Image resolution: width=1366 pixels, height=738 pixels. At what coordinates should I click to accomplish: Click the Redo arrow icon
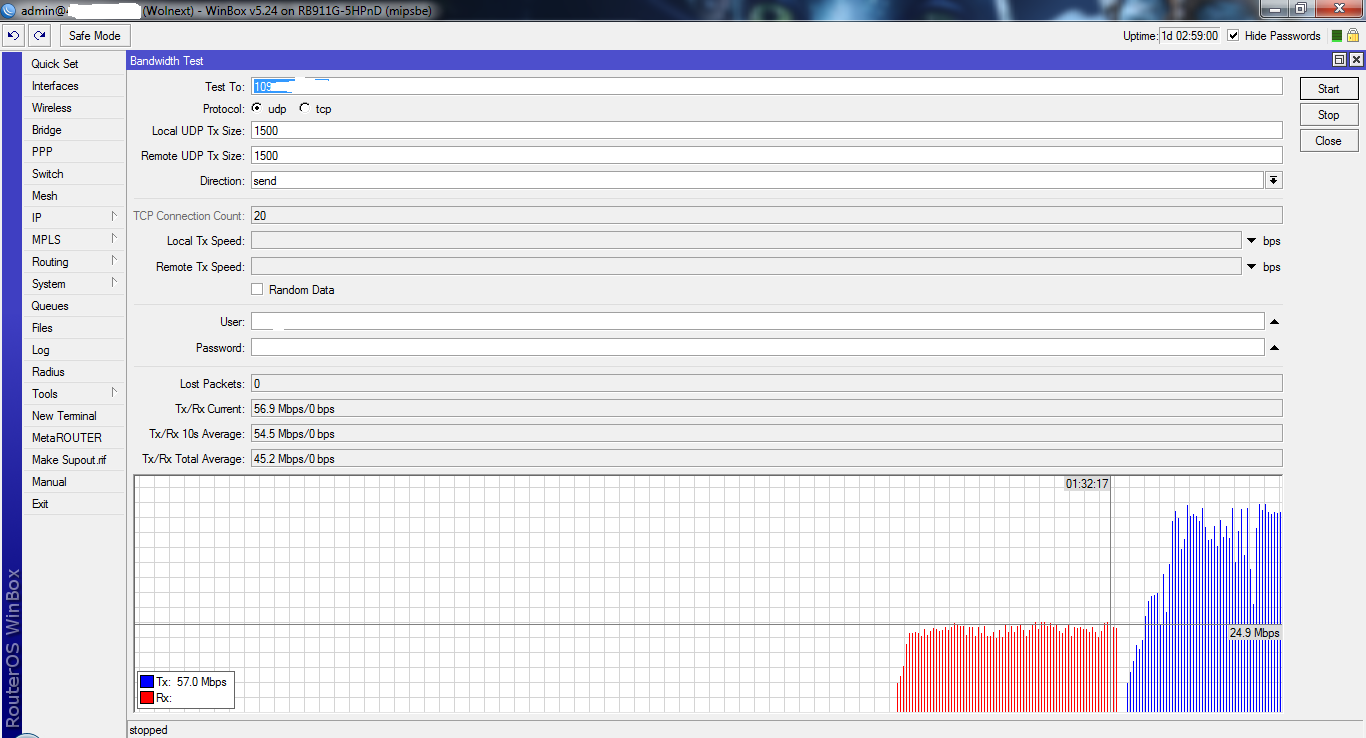pos(39,36)
